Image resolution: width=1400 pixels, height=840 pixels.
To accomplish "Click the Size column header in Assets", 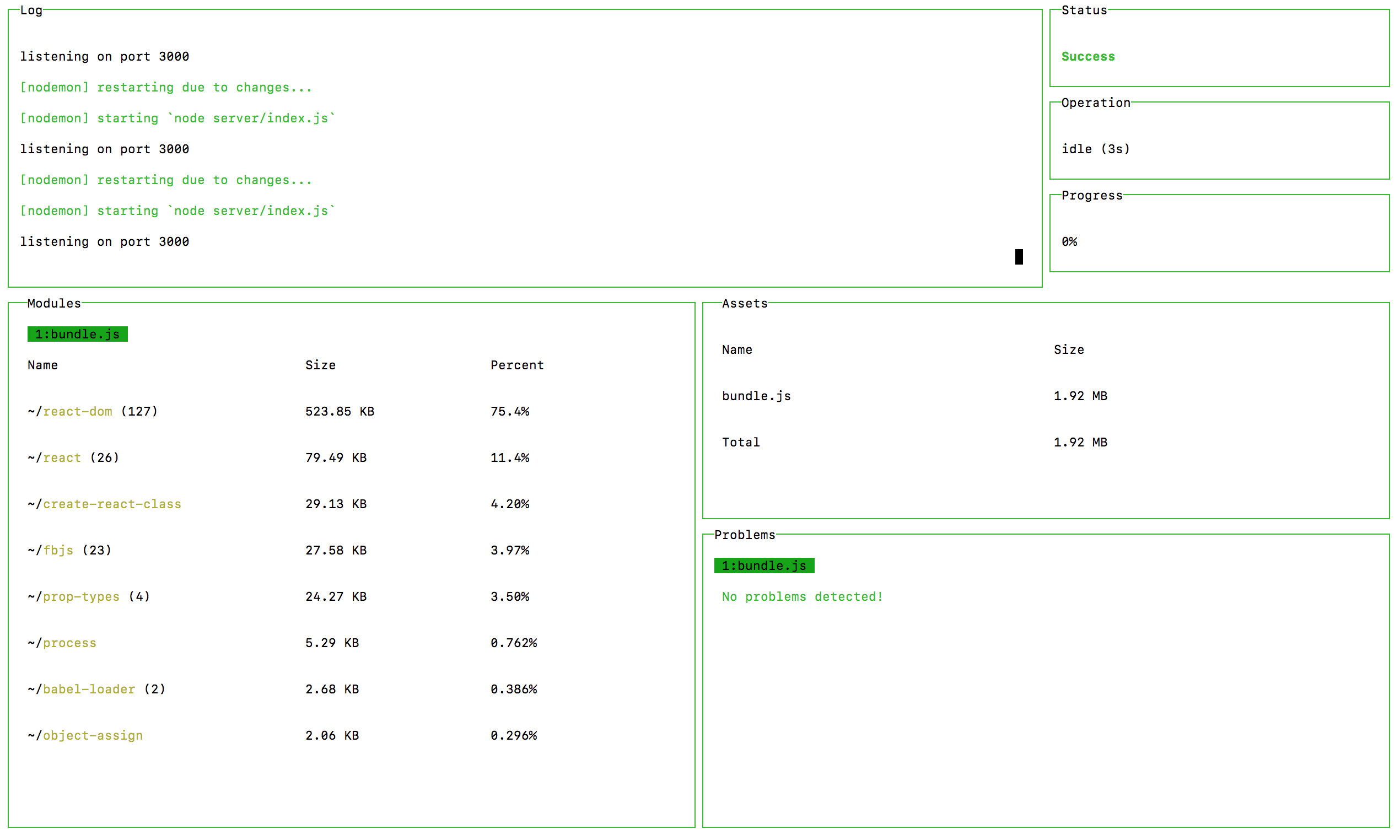I will [1068, 350].
